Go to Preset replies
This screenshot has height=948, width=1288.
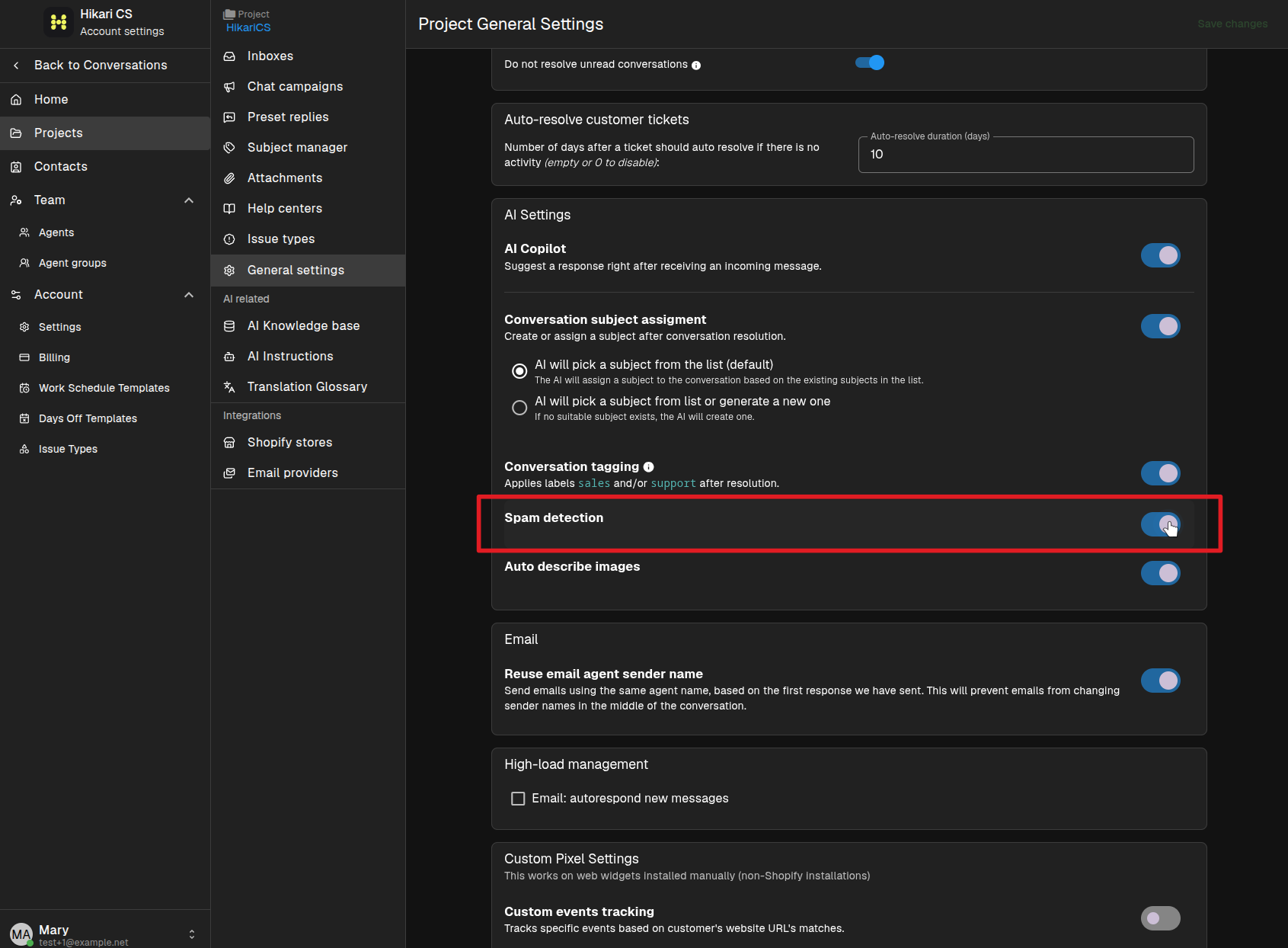click(x=308, y=117)
